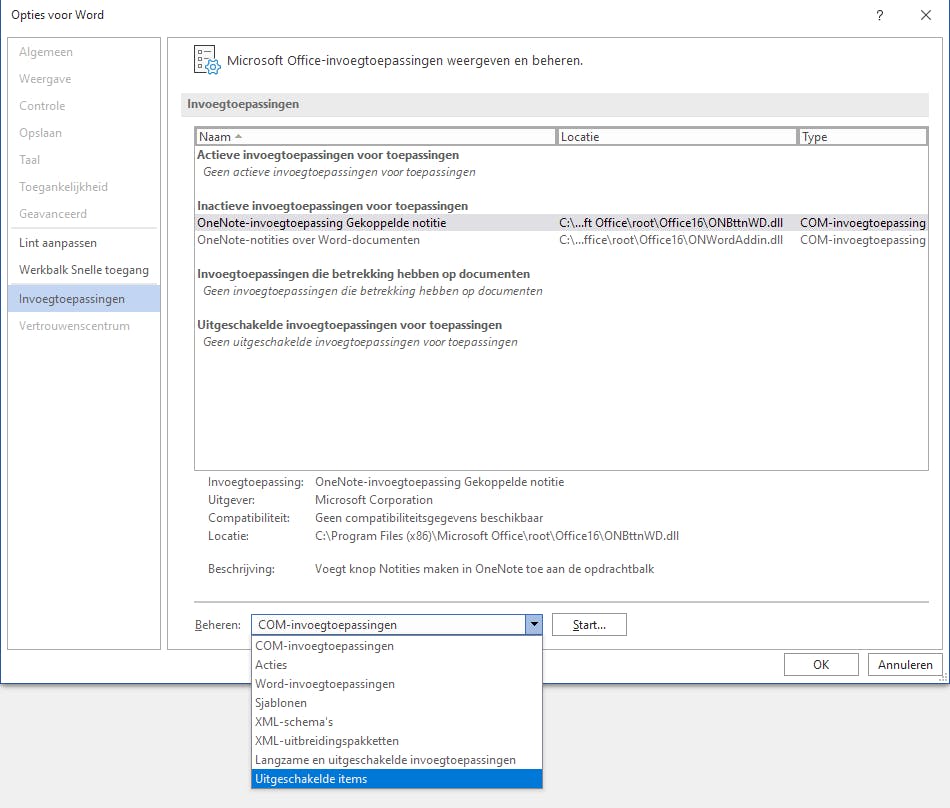Confirm with the OK button
Image resolution: width=950 pixels, height=808 pixels.
pyautogui.click(x=821, y=664)
